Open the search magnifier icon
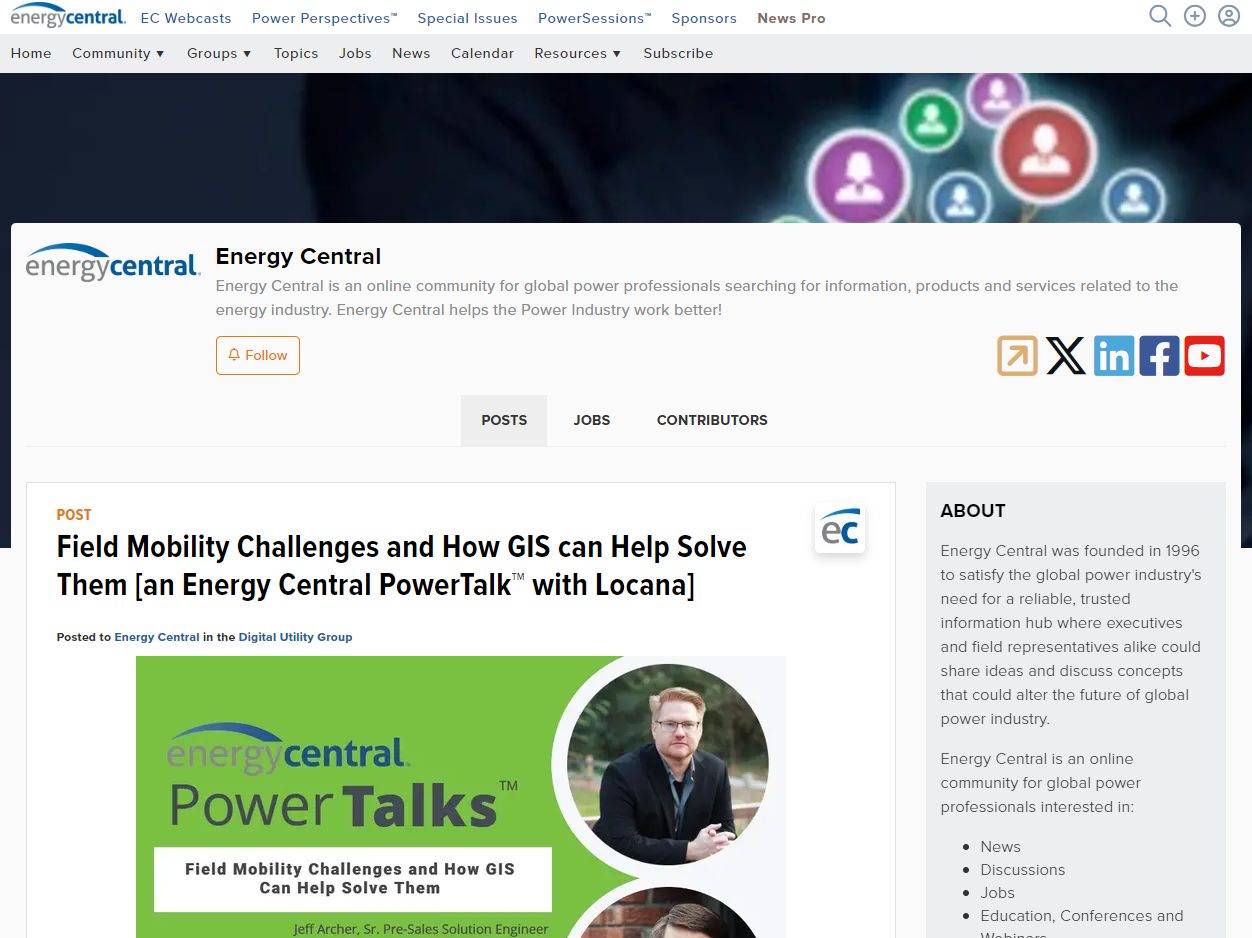1252x938 pixels. coord(1160,16)
